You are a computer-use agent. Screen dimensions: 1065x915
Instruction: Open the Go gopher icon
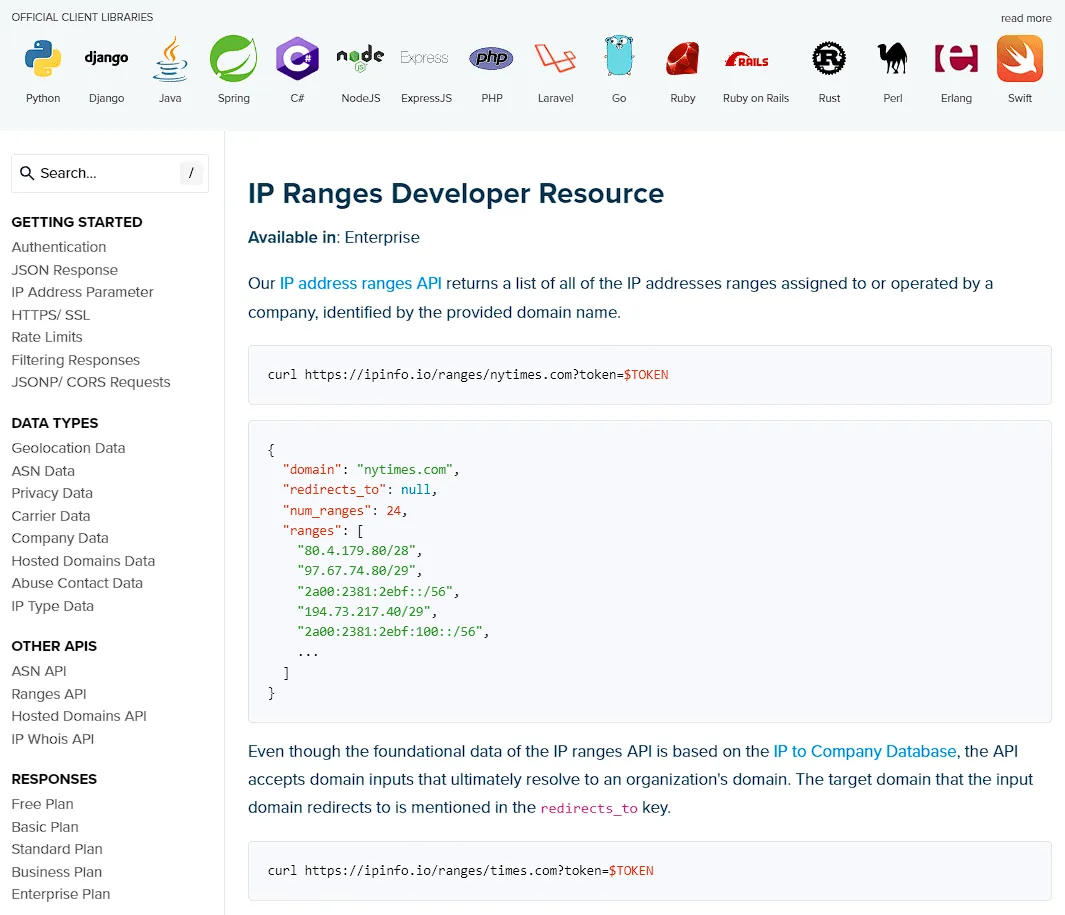pos(619,56)
